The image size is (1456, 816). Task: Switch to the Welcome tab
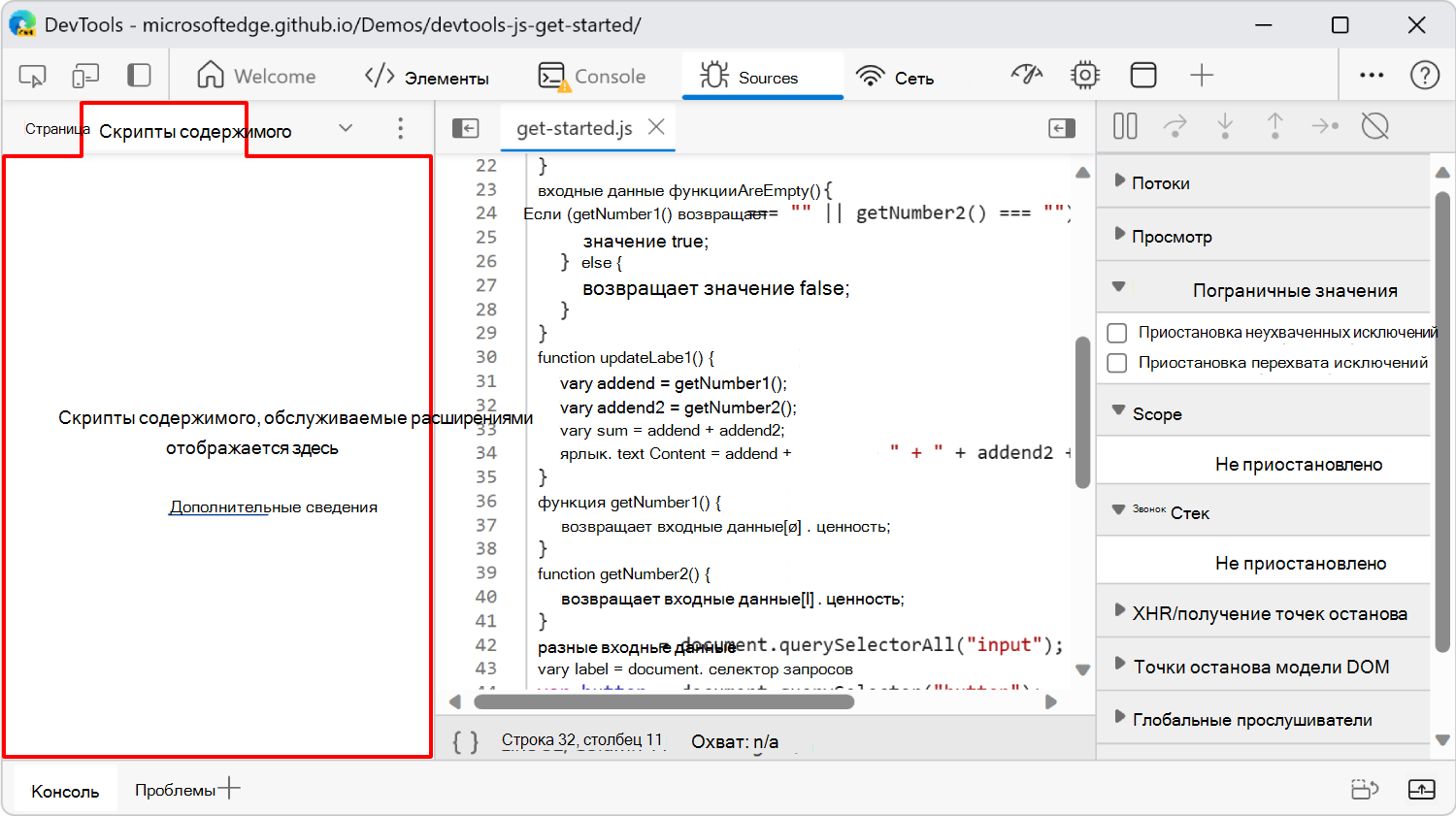tap(256, 76)
